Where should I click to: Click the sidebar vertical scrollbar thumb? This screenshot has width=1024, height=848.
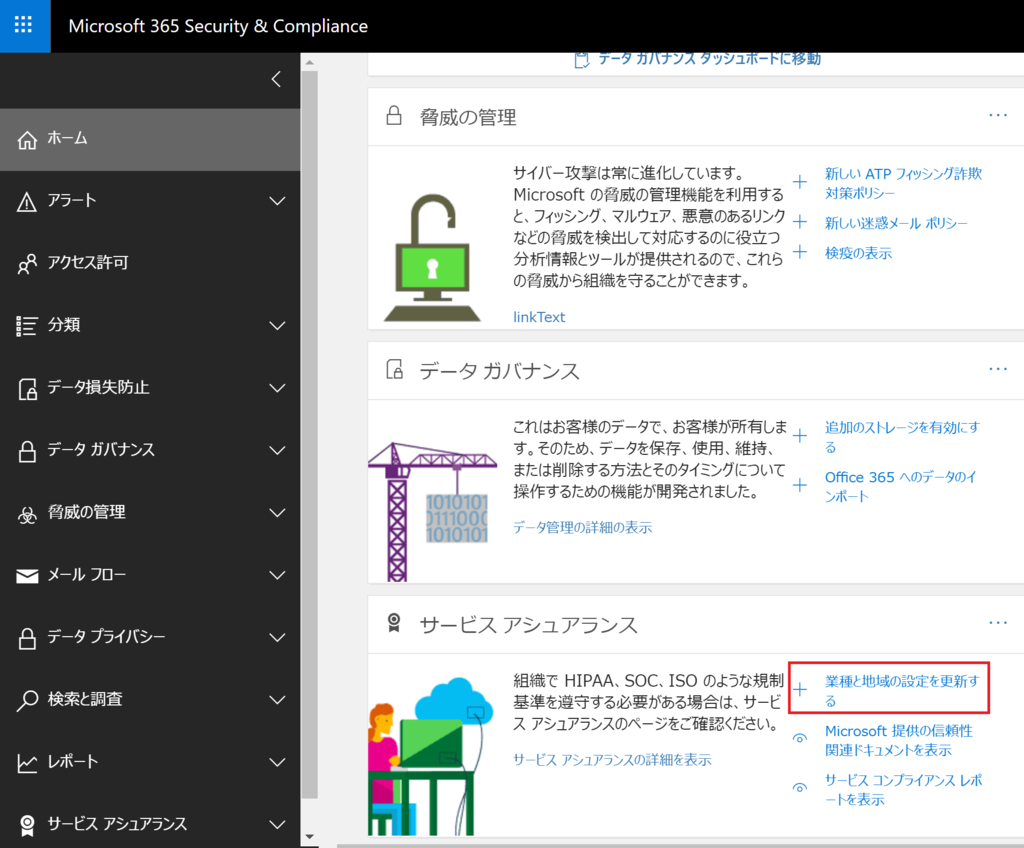point(310,434)
